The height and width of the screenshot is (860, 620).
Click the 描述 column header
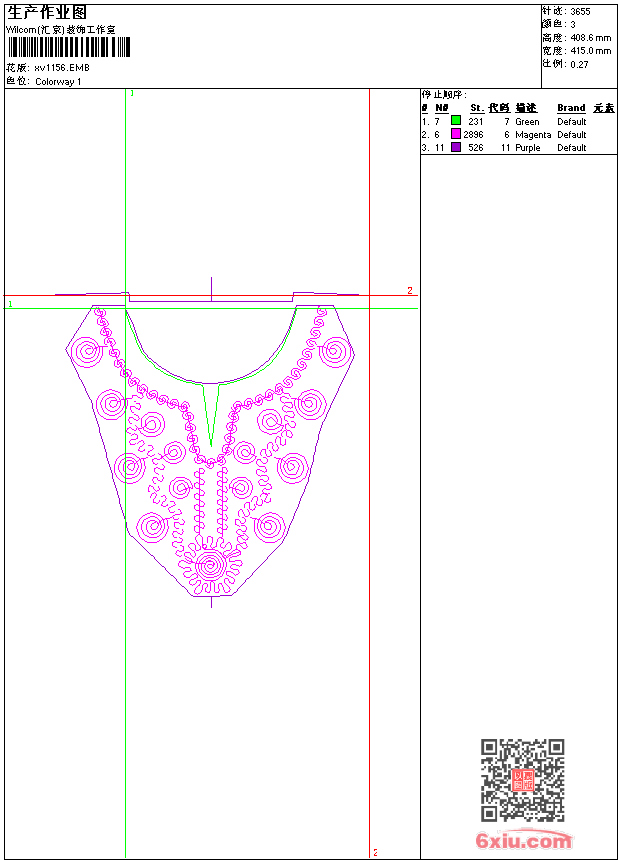pos(526,108)
